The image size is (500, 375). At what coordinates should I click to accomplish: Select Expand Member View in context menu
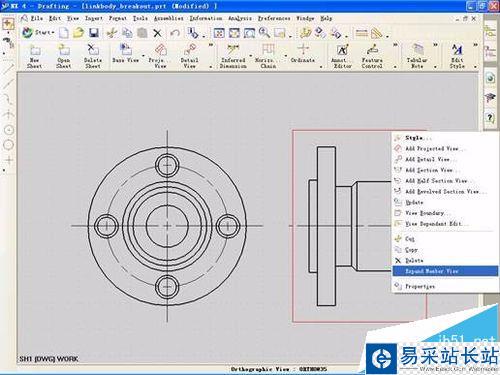[445, 271]
